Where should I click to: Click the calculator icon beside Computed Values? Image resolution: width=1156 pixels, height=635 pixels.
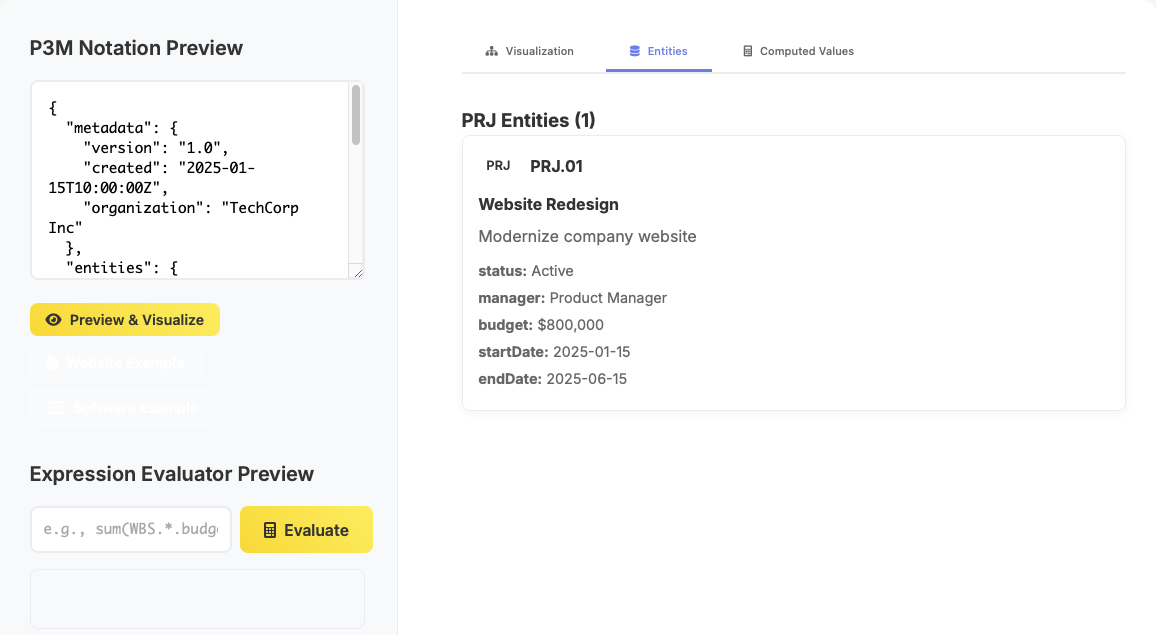tap(747, 50)
